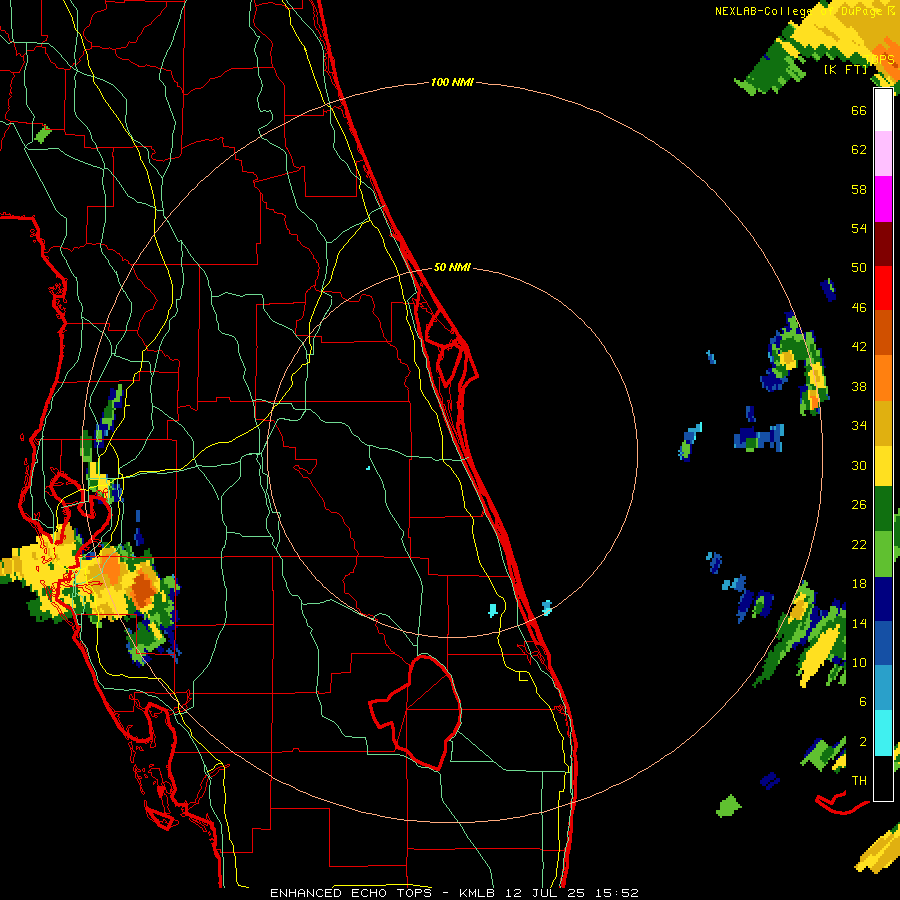
Task: Select the 18 scale label
Action: pyautogui.click(x=859, y=584)
